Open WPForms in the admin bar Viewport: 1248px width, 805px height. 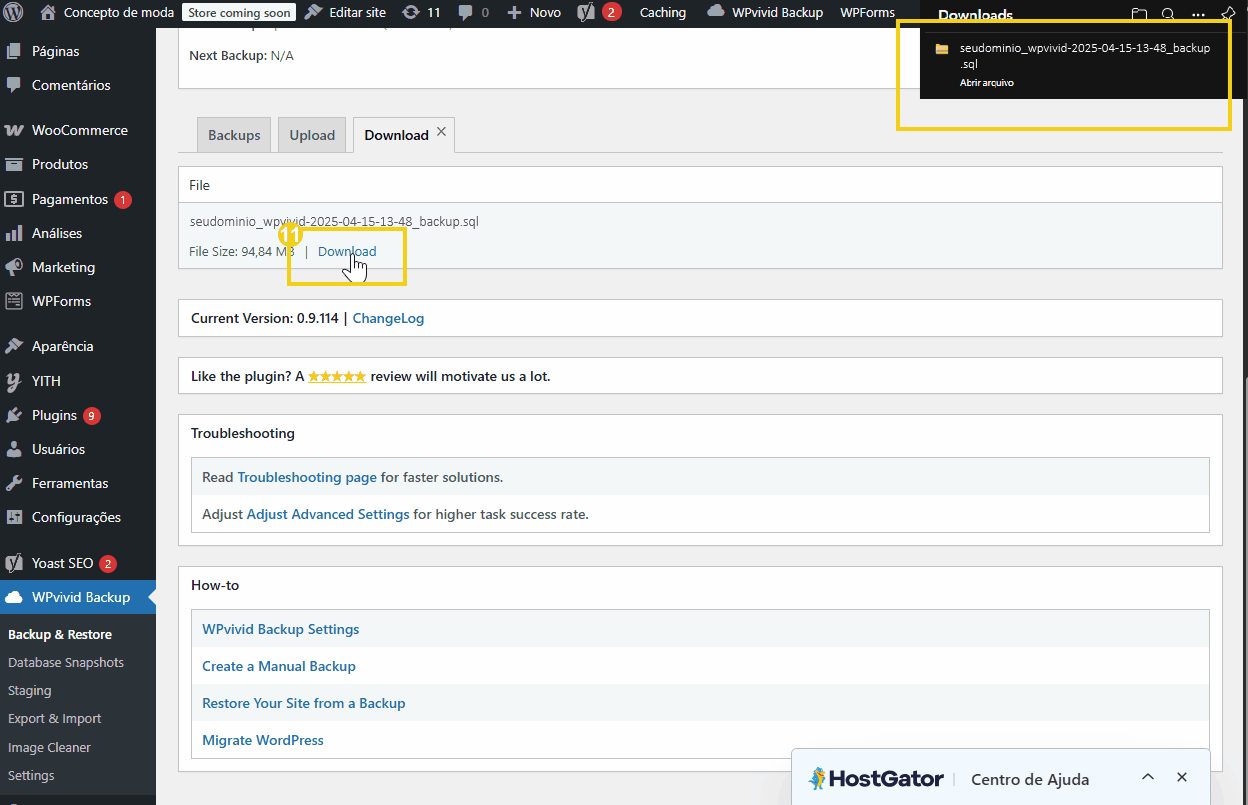pyautogui.click(x=868, y=13)
